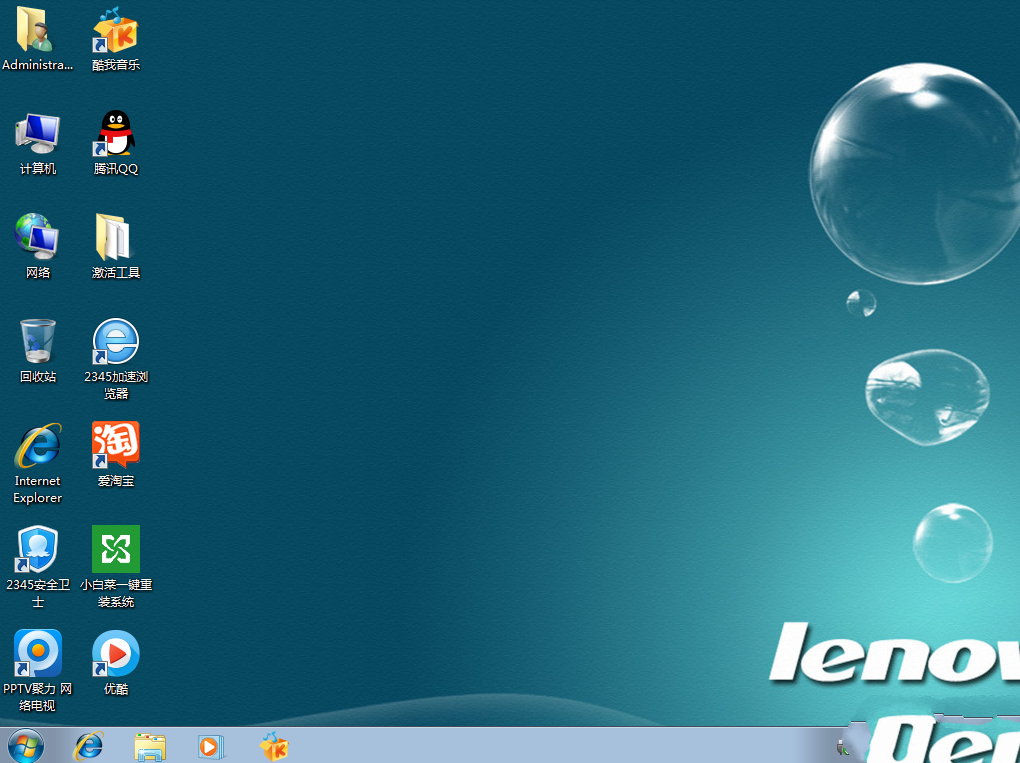Launch the 优酷 video shortcut

point(116,654)
